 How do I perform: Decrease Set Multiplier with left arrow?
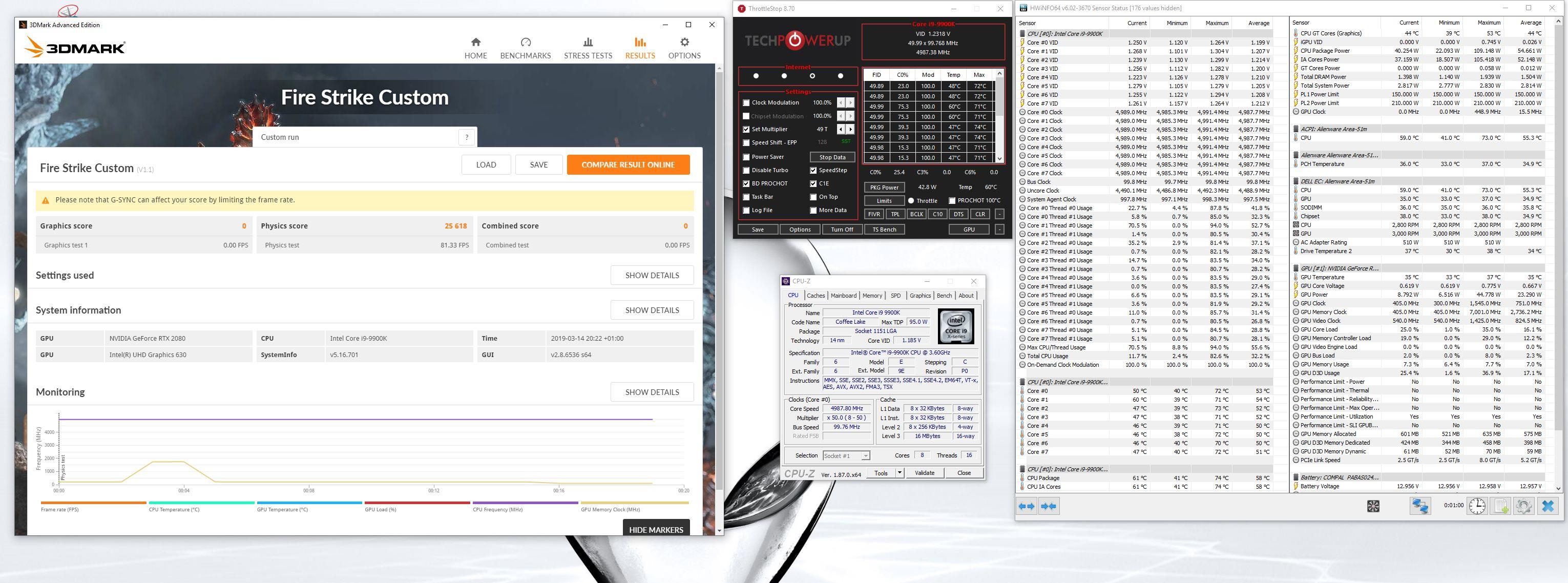[x=841, y=129]
